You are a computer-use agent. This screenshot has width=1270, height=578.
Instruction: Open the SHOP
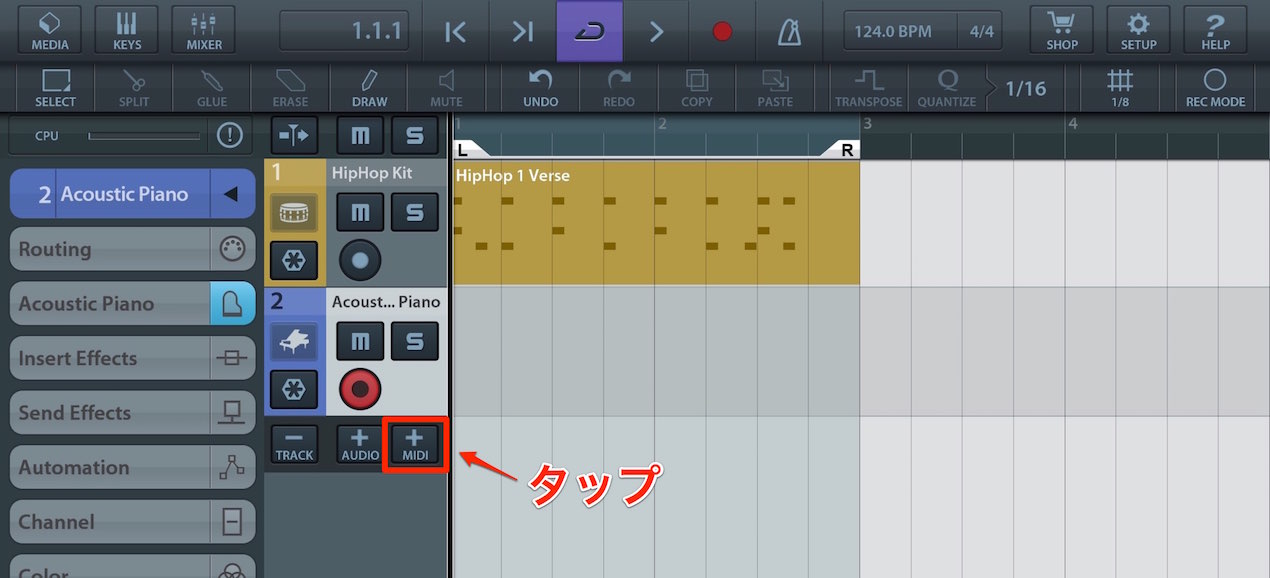click(x=1062, y=30)
